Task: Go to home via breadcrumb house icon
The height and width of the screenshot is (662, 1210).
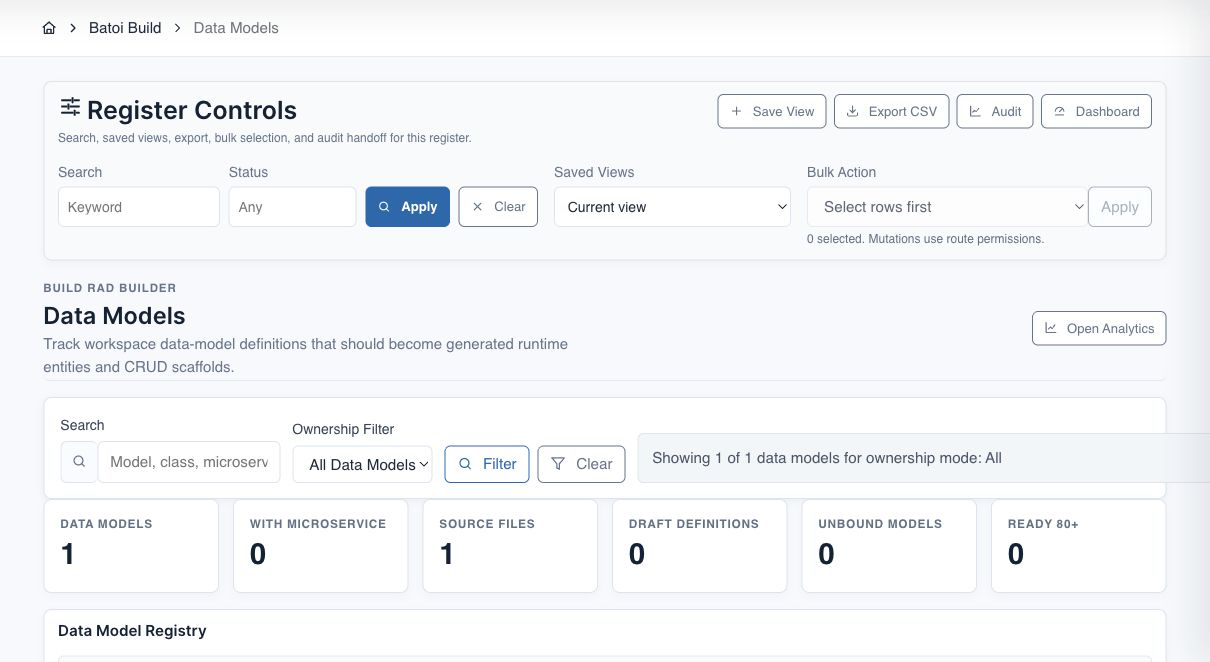Action: click(49, 28)
